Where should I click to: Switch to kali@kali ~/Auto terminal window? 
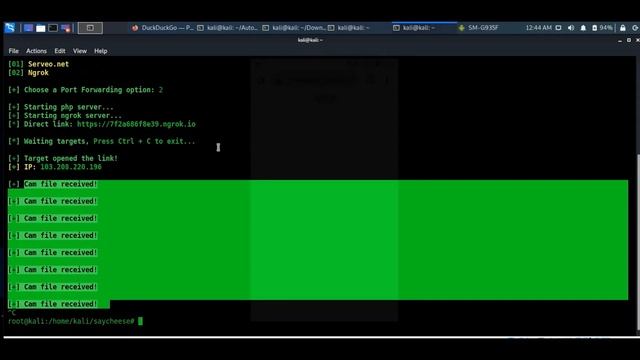[227, 28]
